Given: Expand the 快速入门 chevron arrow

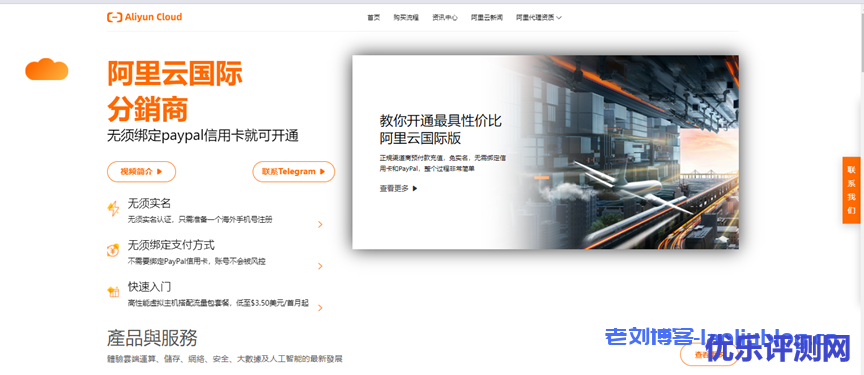Looking at the screenshot, I should [x=320, y=308].
